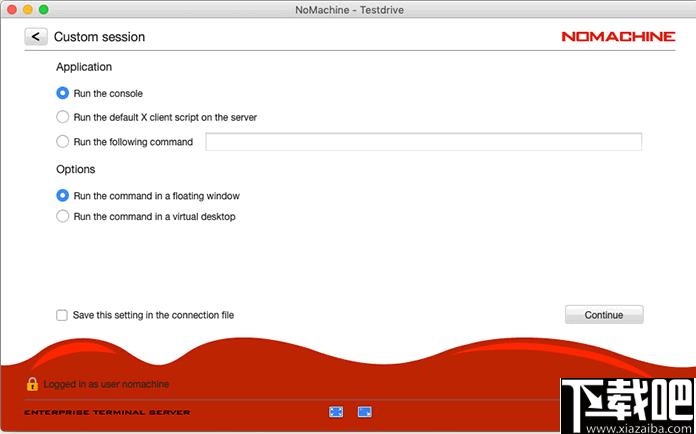696x434 pixels.
Task: Click the Continue button
Action: click(604, 315)
